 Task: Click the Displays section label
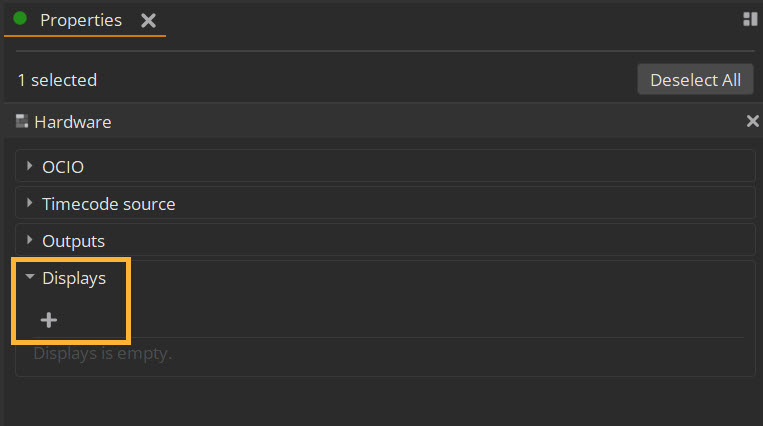coord(74,278)
